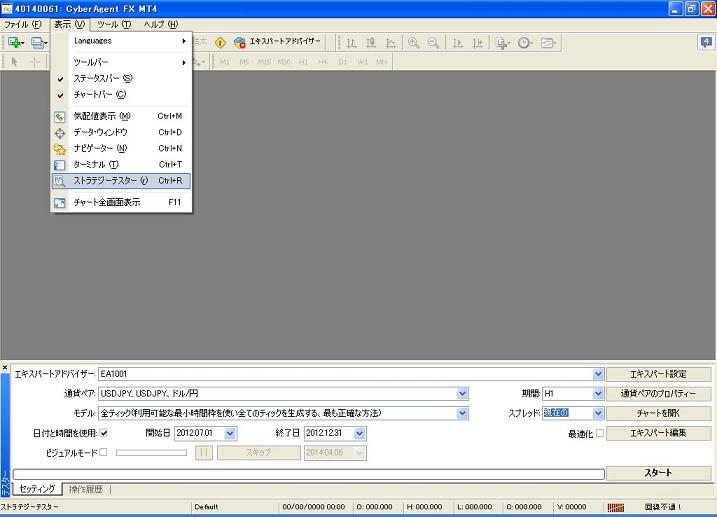Click the full screen chart (チャート全画面表示) icon
This screenshot has height=517, width=717.
(x=60, y=202)
